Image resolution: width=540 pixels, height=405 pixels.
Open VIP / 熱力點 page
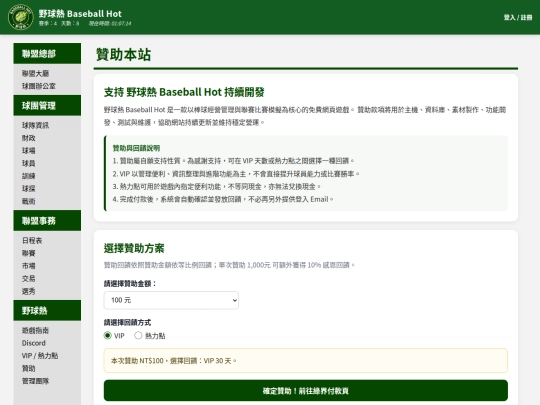point(40,356)
